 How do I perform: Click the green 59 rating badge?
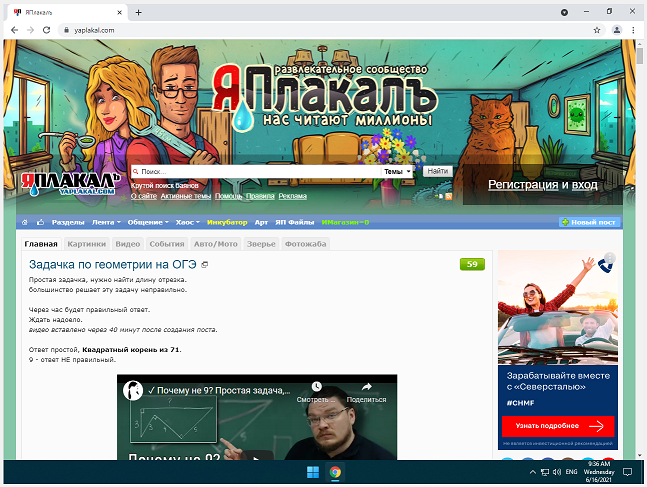pyautogui.click(x=472, y=264)
